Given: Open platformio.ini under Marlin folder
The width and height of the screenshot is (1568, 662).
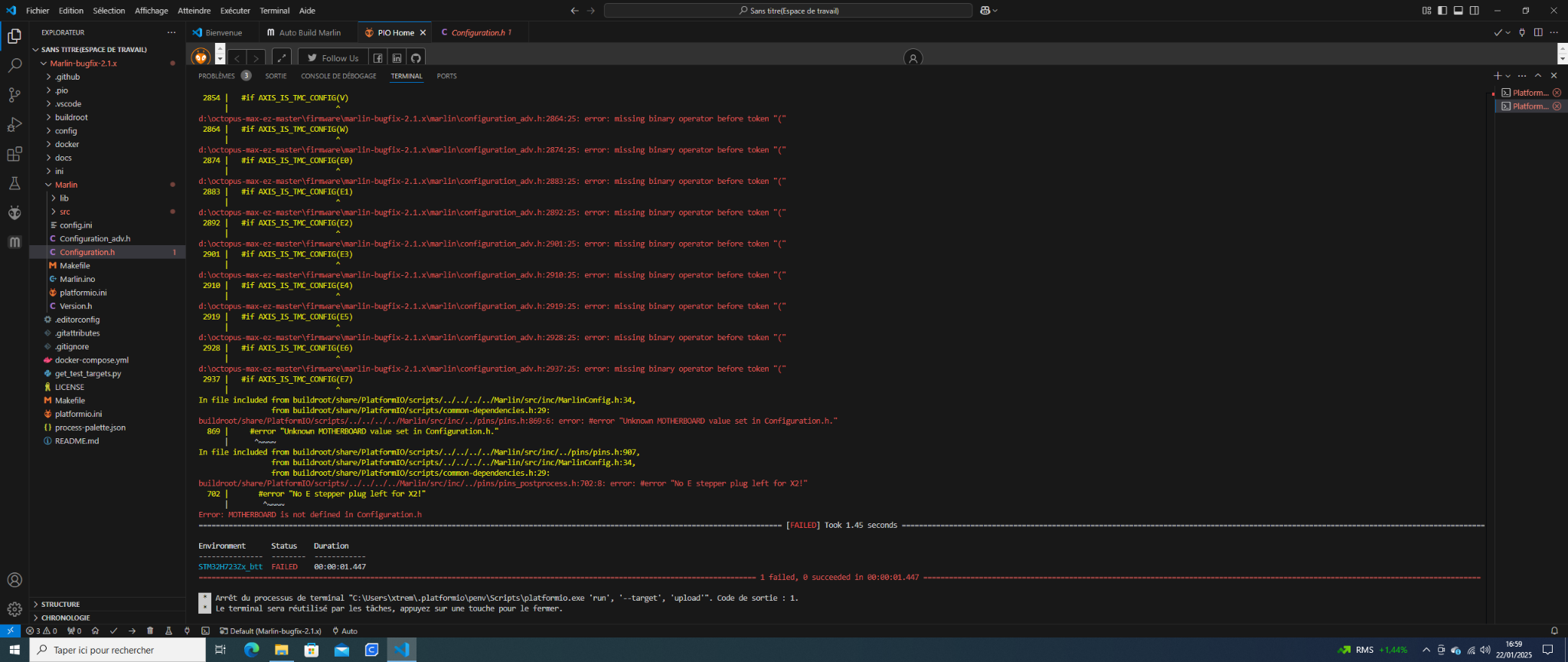Looking at the screenshot, I should click(x=83, y=293).
